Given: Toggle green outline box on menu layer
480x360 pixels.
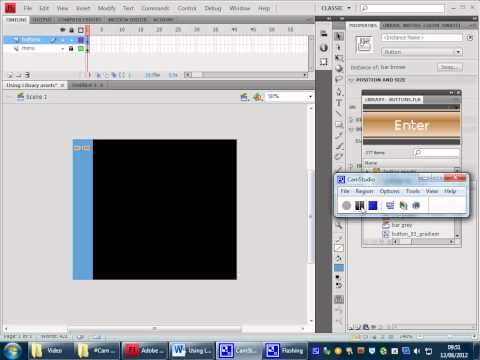Looking at the screenshot, I should [80, 49].
